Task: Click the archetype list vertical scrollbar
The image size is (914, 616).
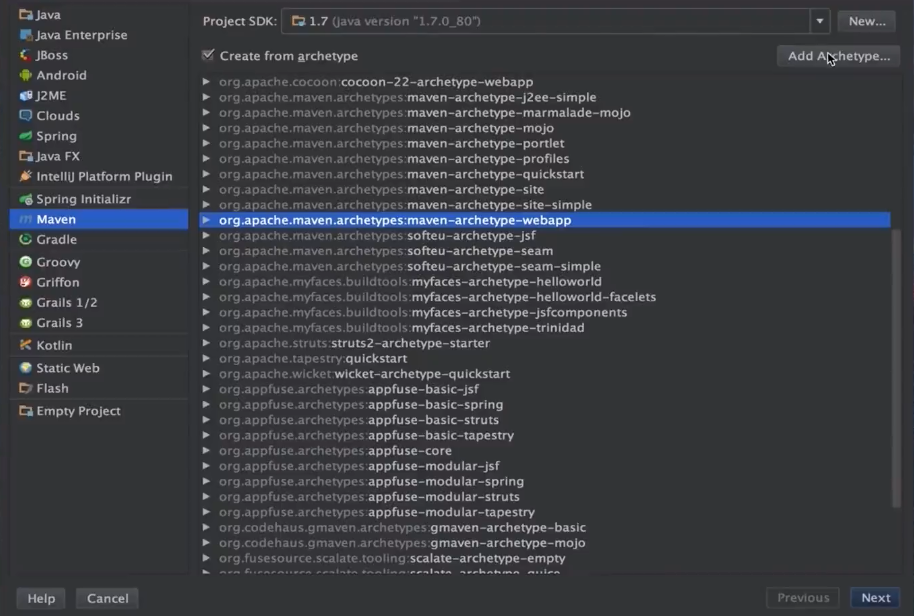Action: click(x=897, y=368)
